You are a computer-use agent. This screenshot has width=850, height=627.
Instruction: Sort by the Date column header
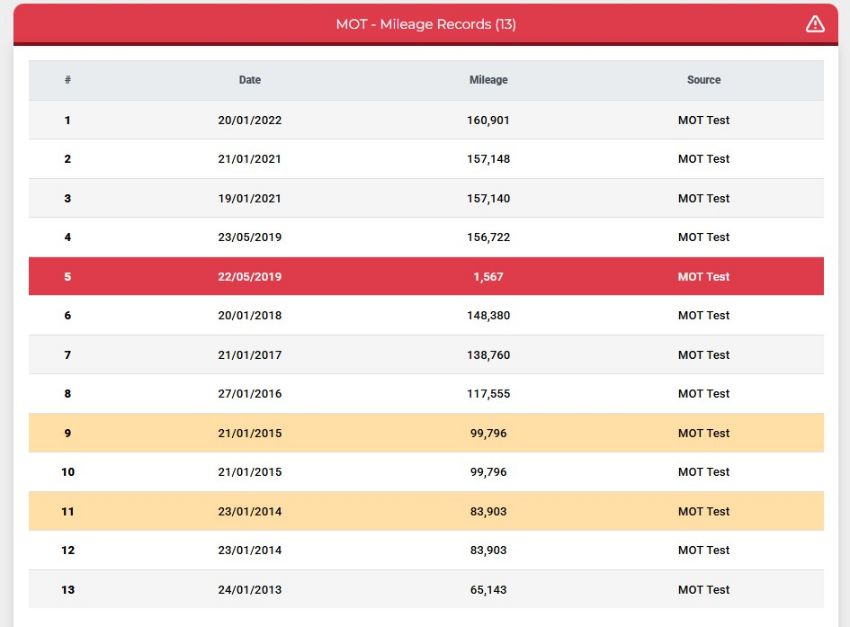point(250,80)
